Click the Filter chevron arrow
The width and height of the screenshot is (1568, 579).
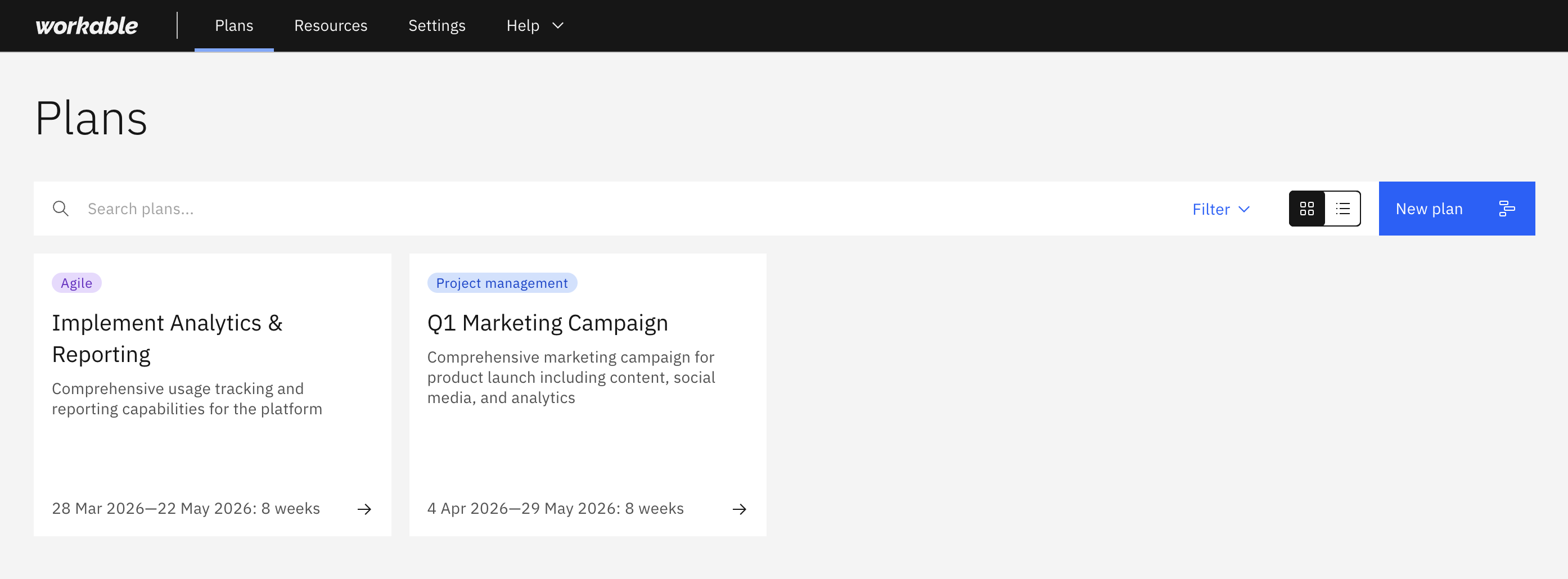[x=1244, y=209]
